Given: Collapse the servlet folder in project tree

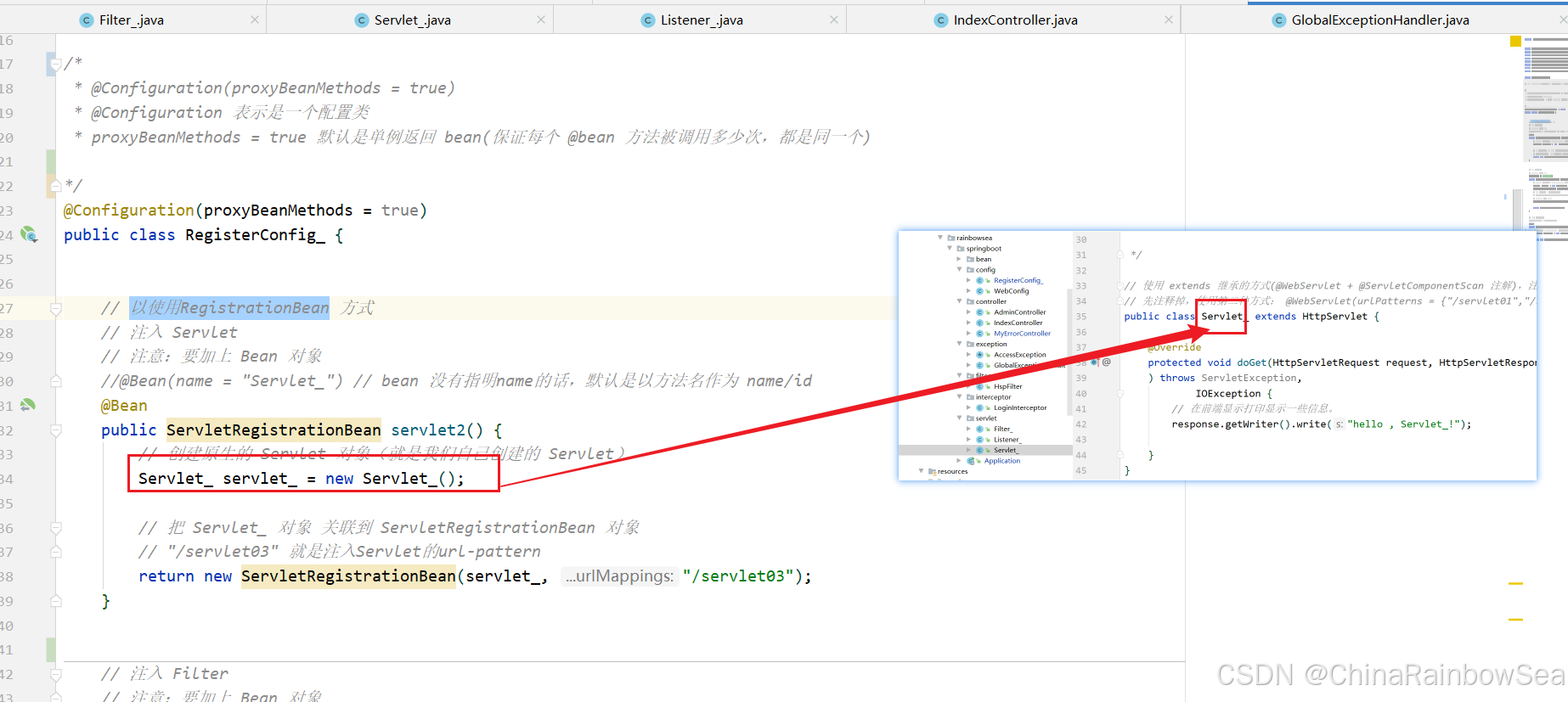Looking at the screenshot, I should (x=960, y=418).
